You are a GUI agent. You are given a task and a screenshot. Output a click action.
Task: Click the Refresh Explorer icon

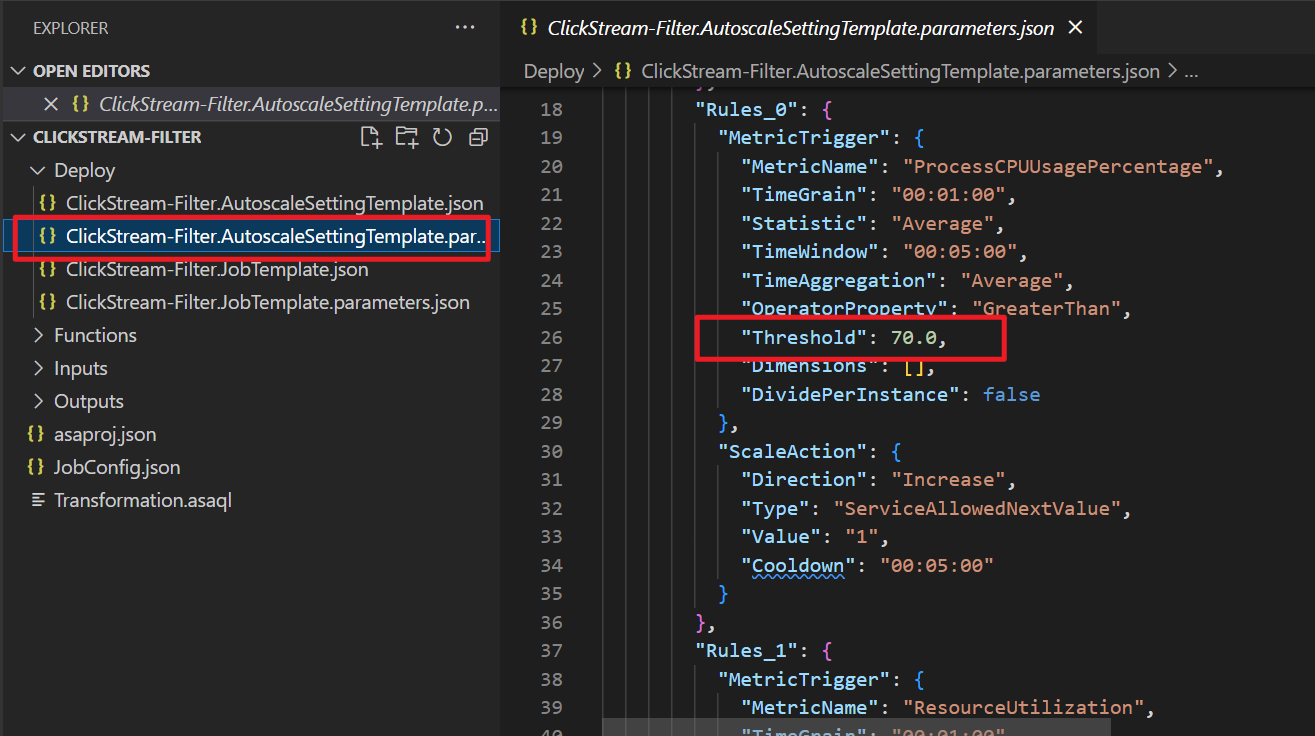click(442, 137)
